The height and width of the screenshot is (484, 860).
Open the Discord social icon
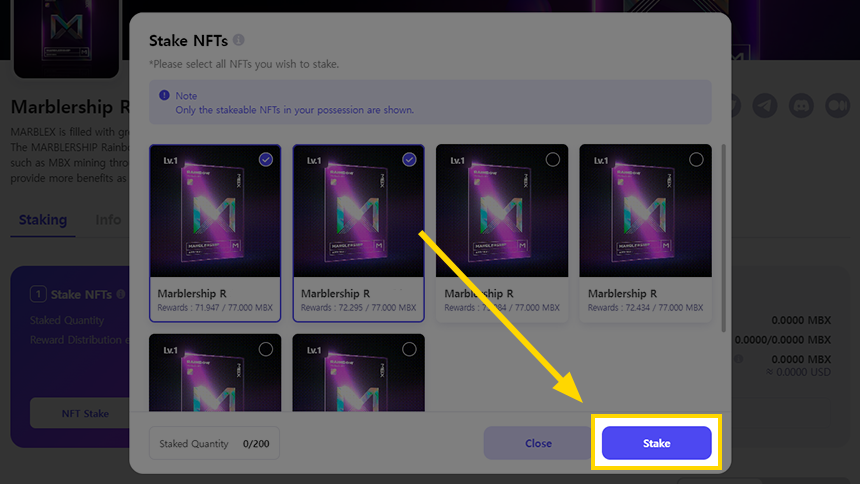801,105
